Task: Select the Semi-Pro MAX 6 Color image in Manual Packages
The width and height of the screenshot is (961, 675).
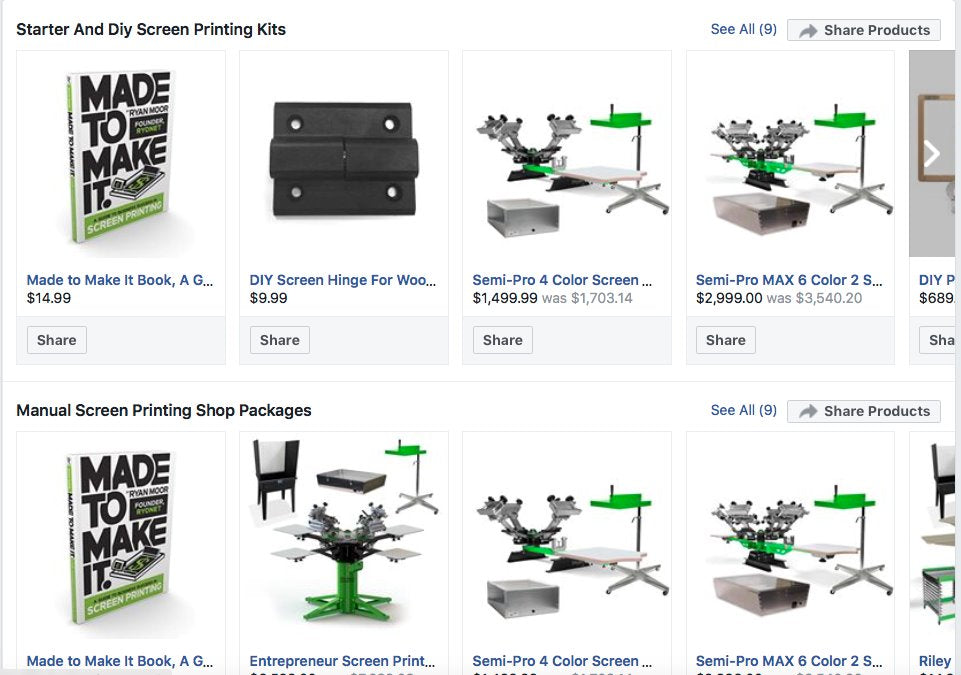Action: 791,549
